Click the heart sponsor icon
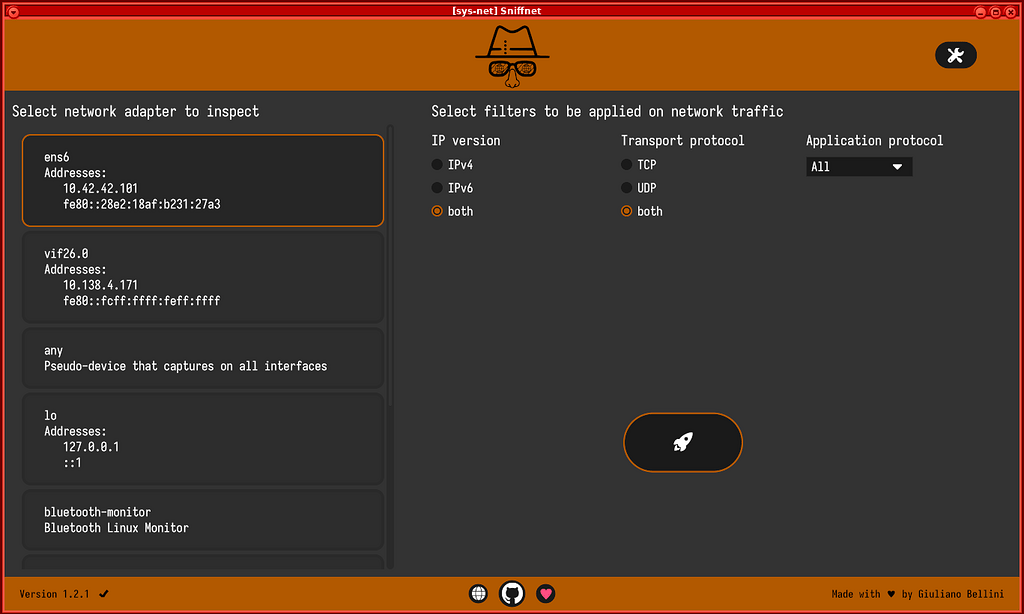Screen dimensions: 1024x614 tap(545, 593)
